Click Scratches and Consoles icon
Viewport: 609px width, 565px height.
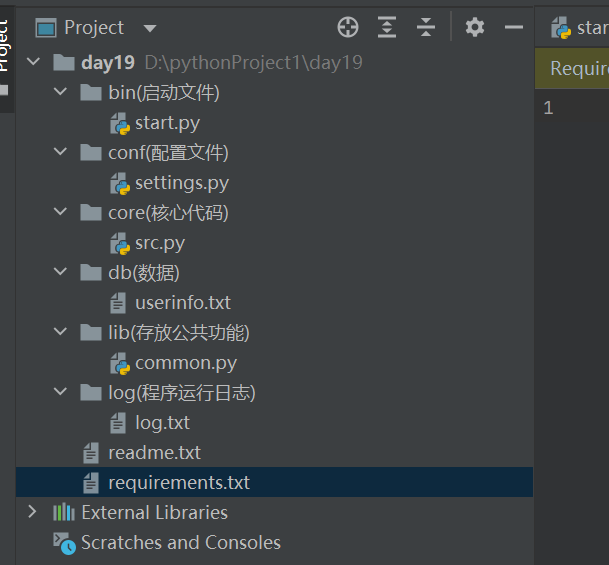pos(64,543)
